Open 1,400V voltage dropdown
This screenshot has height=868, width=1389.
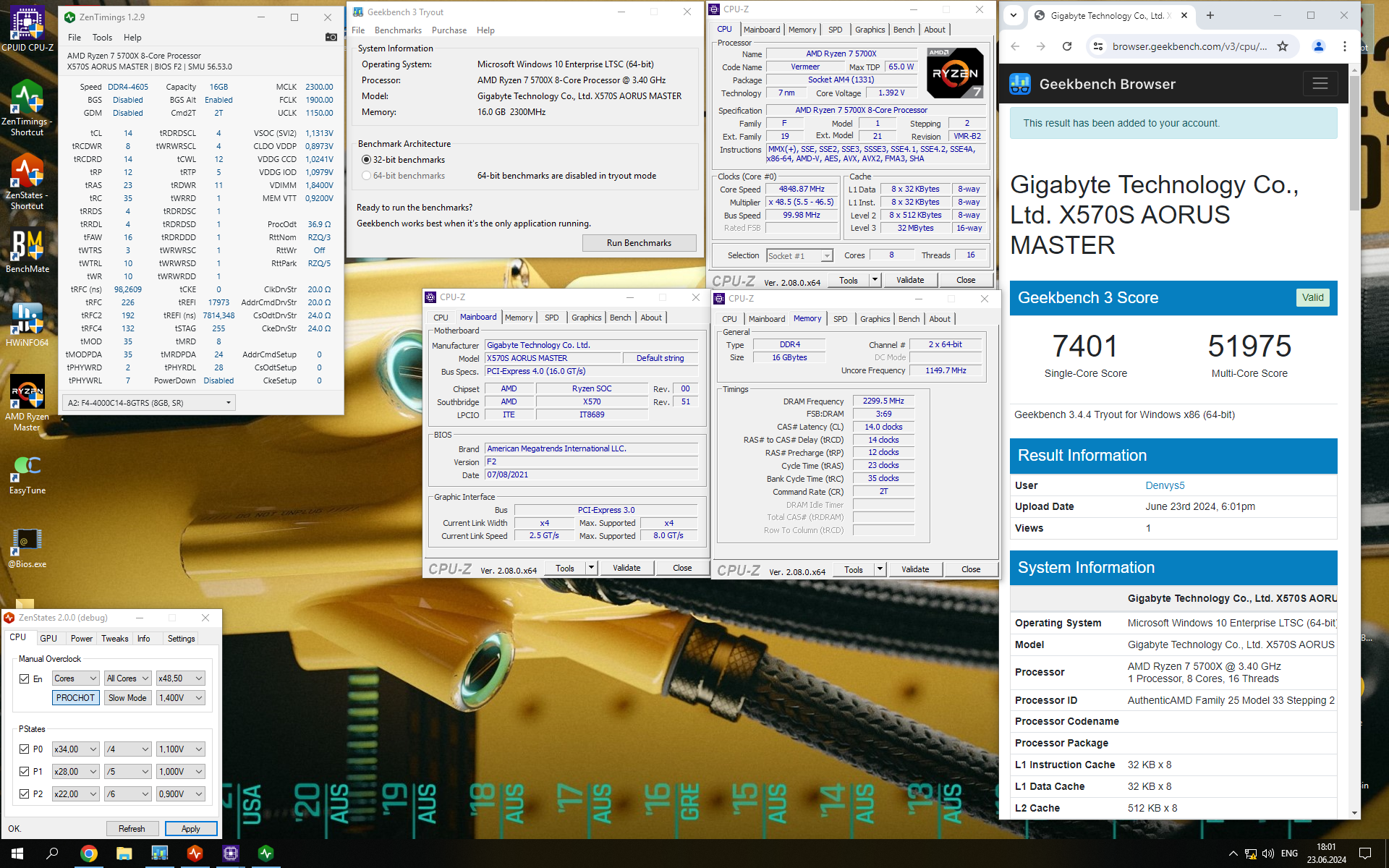point(181,698)
